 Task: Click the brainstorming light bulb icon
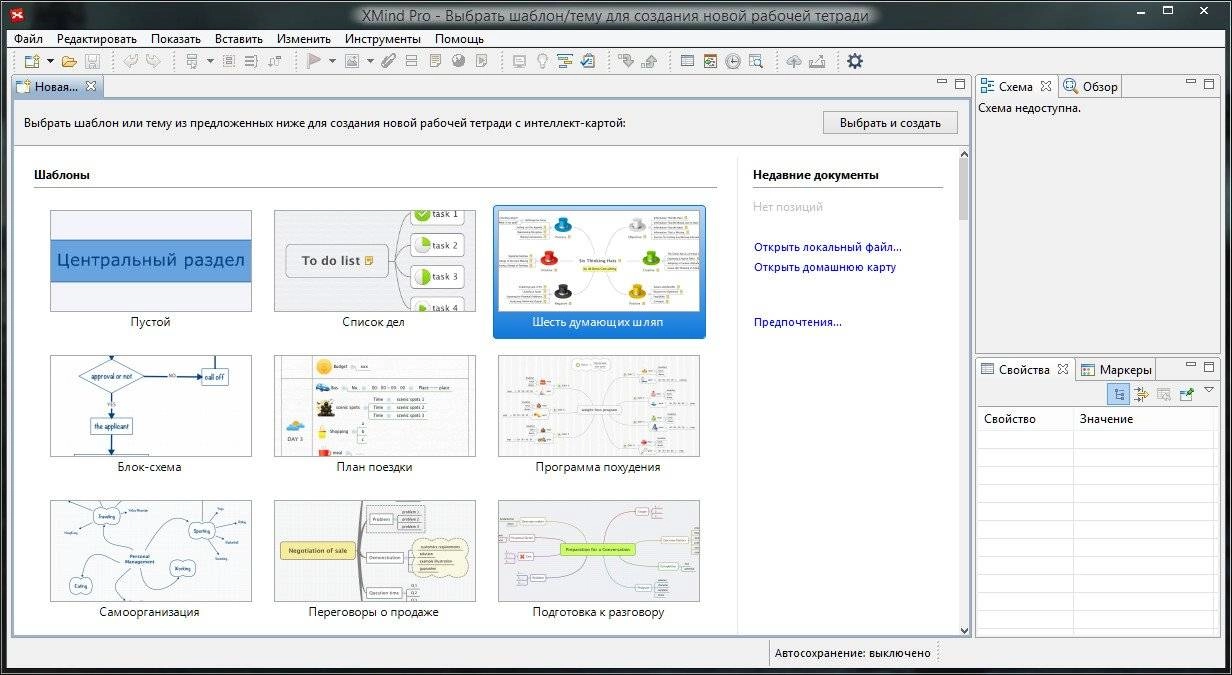(x=542, y=61)
